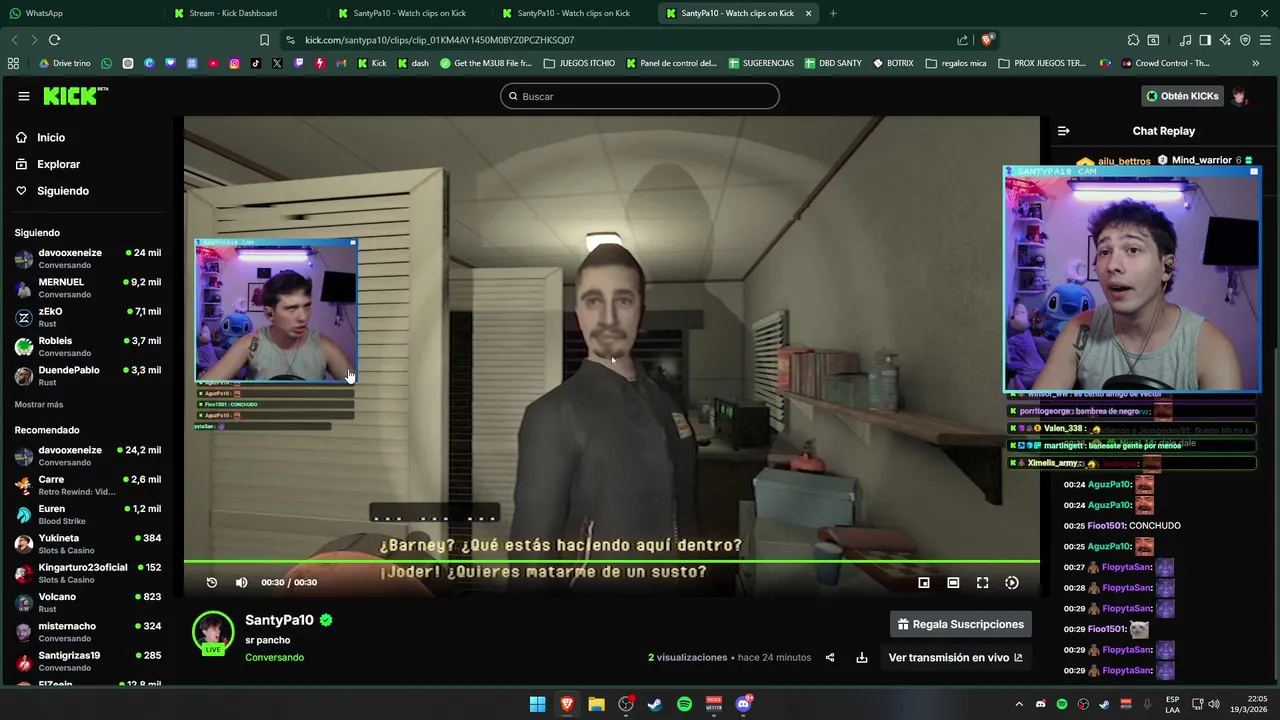Show hidden system tray icons
Screen dimensions: 1280x720
pyautogui.click(x=1019, y=704)
